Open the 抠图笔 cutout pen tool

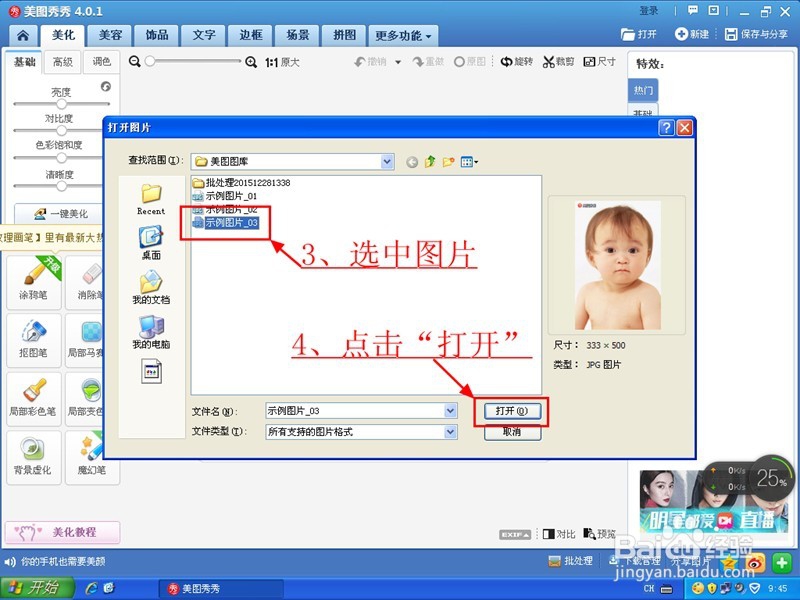(x=33, y=342)
